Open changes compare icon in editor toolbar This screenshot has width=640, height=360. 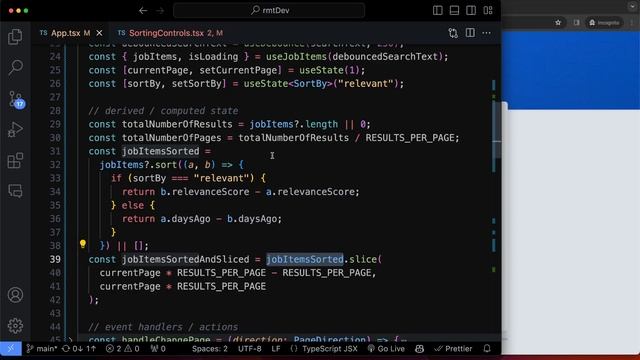click(x=453, y=33)
